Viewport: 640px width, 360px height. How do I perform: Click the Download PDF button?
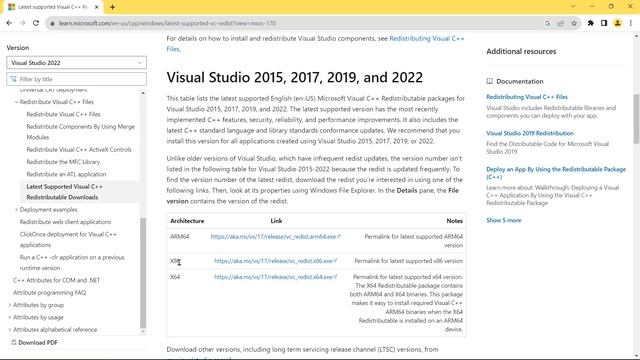coord(34,342)
